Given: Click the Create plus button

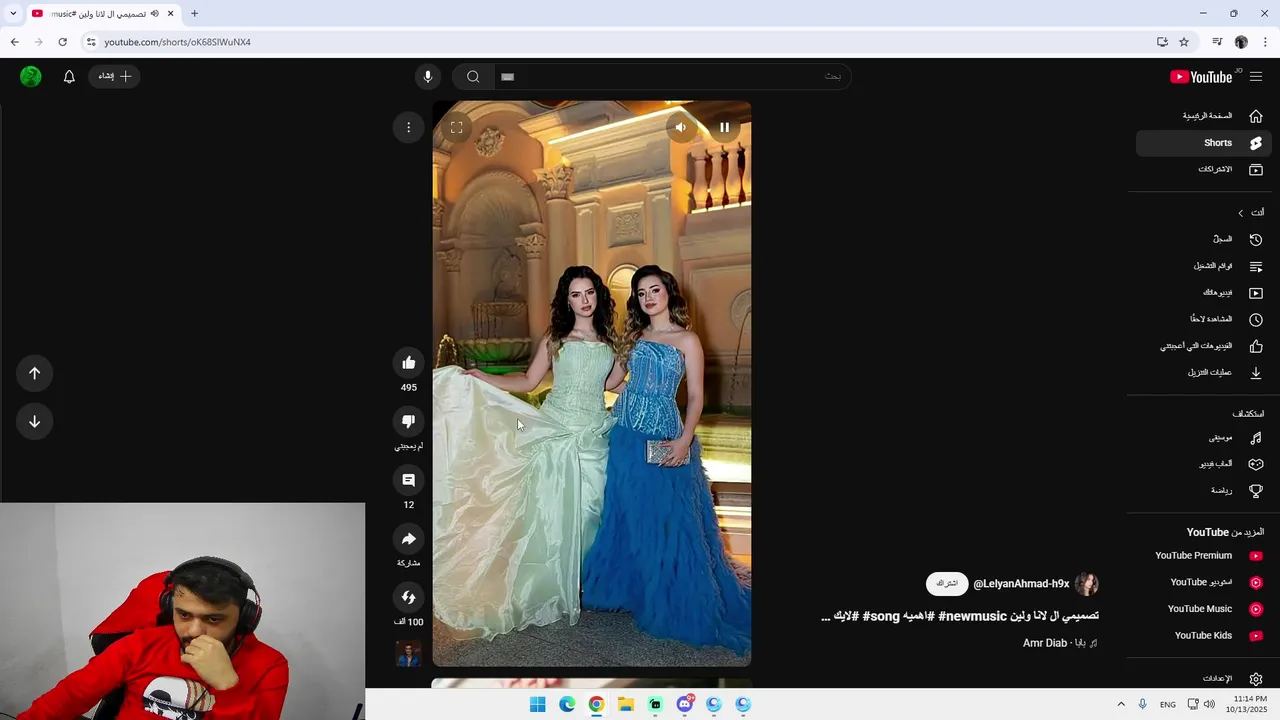Looking at the screenshot, I should 115,77.
